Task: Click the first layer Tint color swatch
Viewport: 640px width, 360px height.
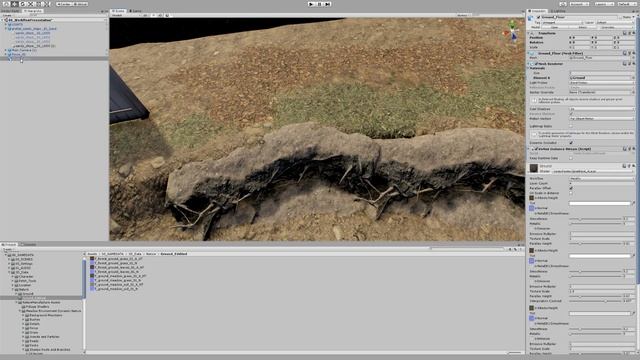Action: point(600,203)
